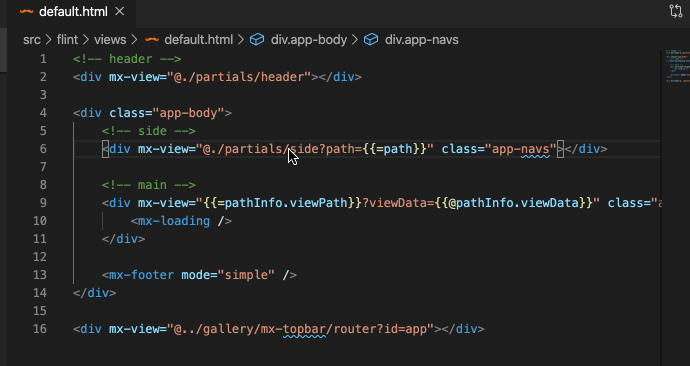Click the '@./partials/header' string on line 2
Image resolution: width=690 pixels, height=366 pixels.
tap(239, 77)
